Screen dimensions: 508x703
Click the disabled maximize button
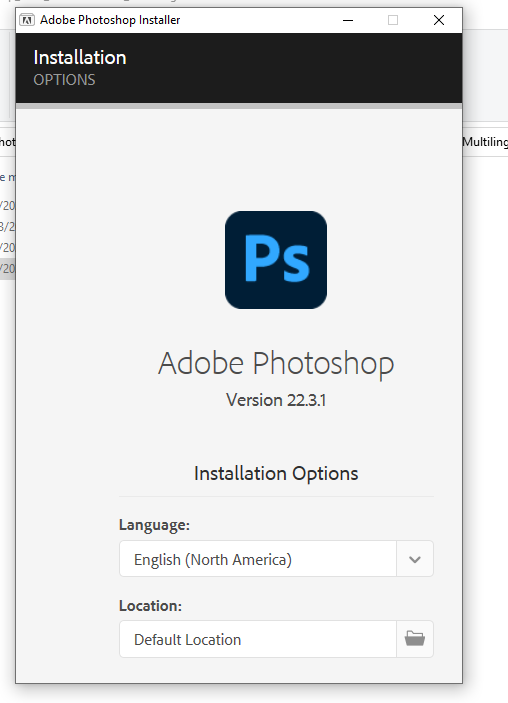[393, 20]
